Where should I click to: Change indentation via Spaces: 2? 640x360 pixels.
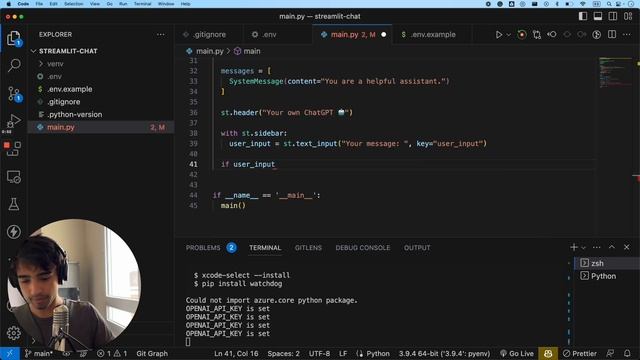tap(283, 353)
